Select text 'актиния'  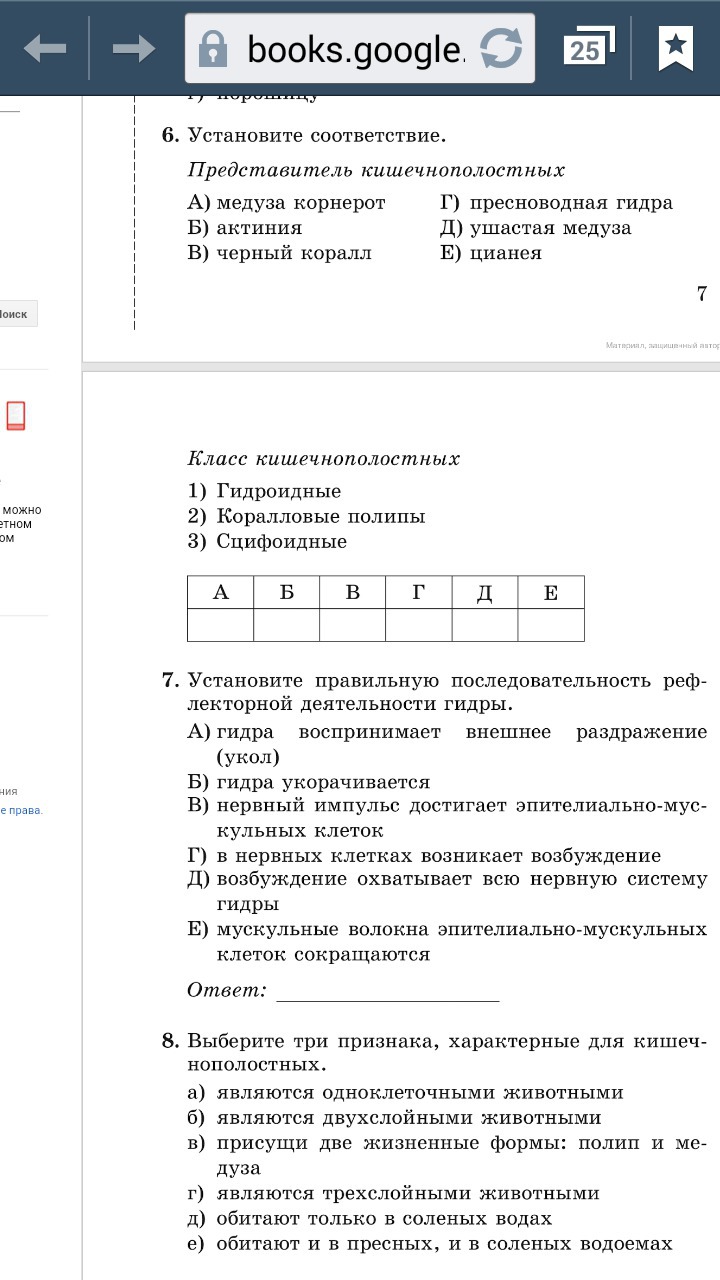(x=259, y=228)
